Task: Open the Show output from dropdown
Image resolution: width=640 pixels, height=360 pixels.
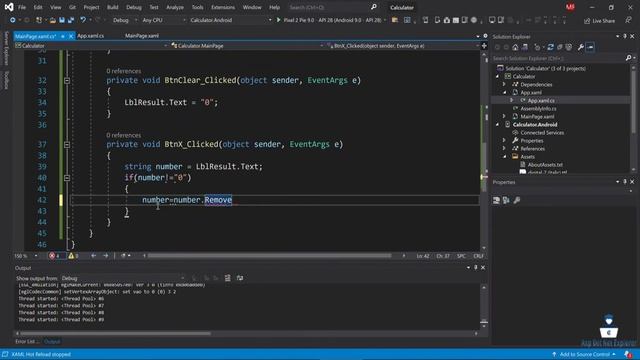Action: tap(122, 278)
